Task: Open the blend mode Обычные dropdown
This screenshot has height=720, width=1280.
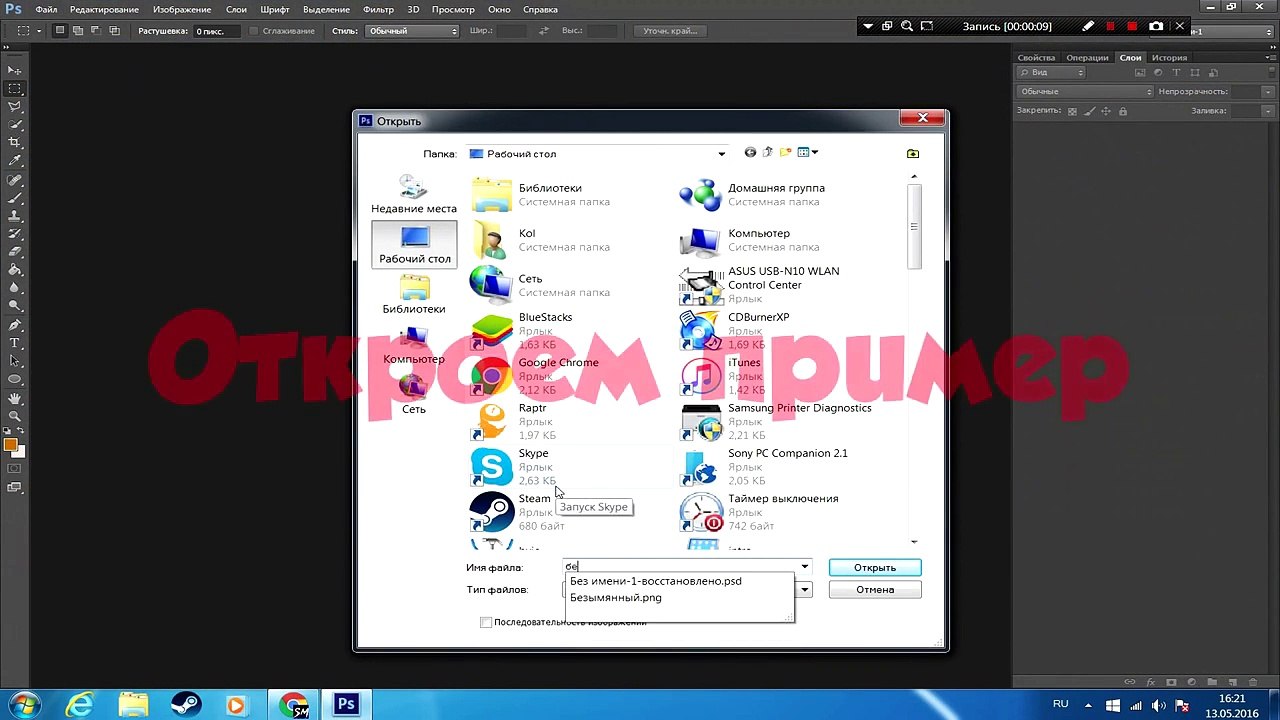Action: pyautogui.click(x=1085, y=91)
